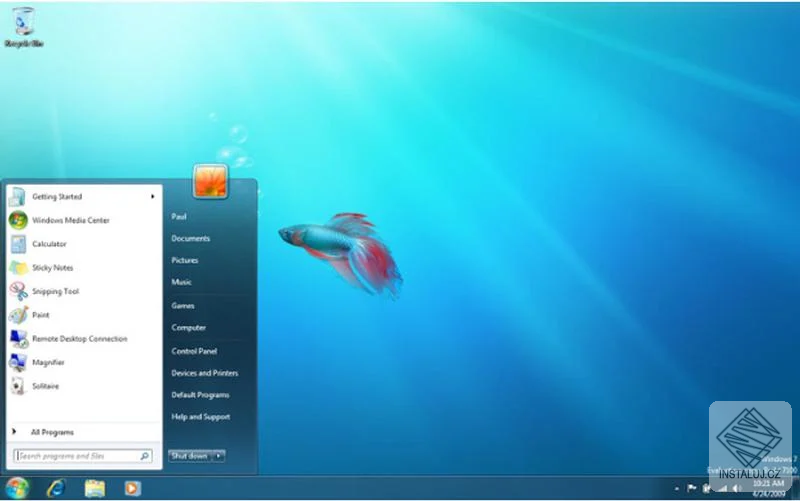Viewport: 800px width, 501px height.
Task: Open Remote Desktop Connection icon
Action: click(x=18, y=339)
